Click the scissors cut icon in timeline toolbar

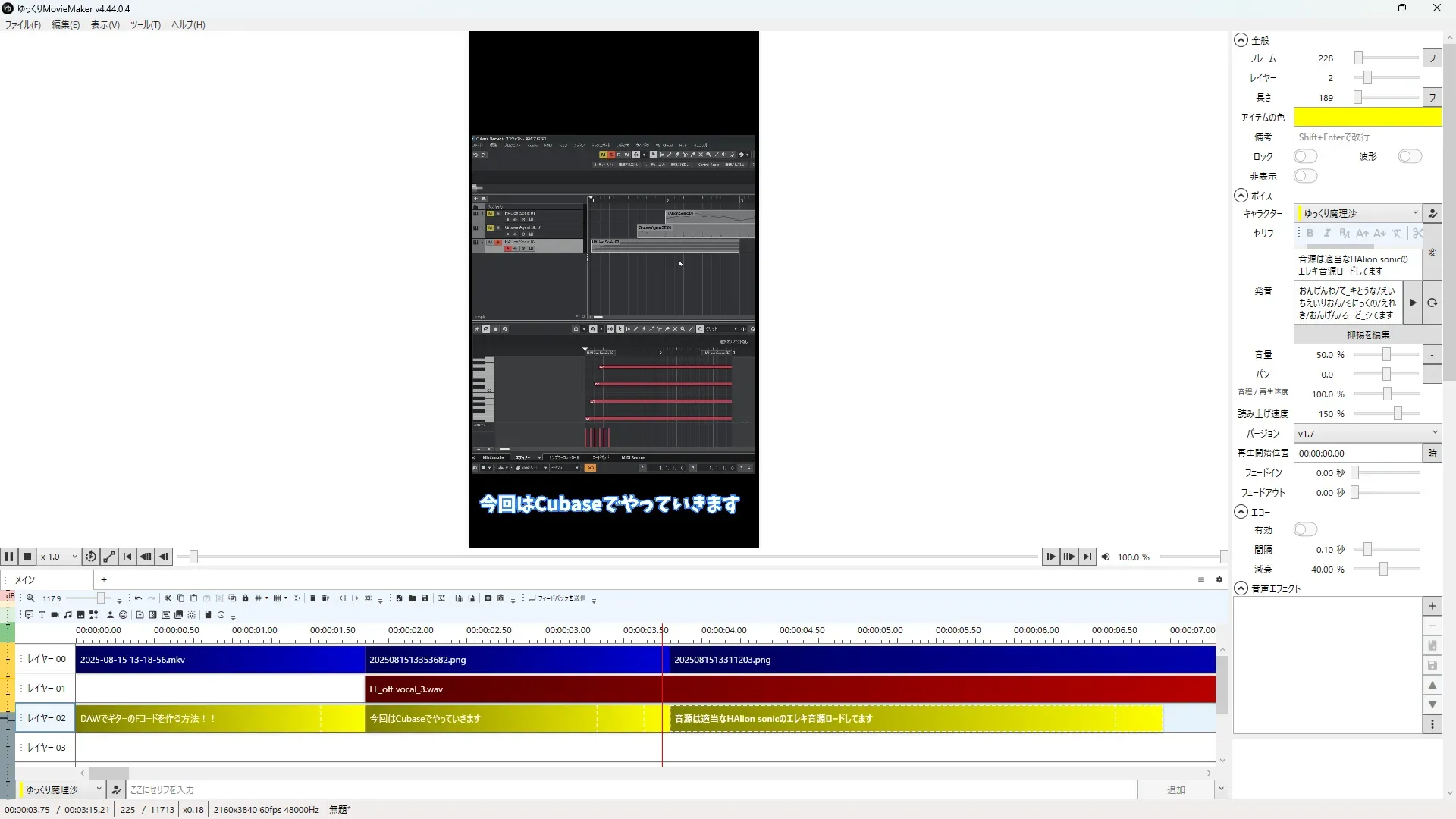point(168,598)
